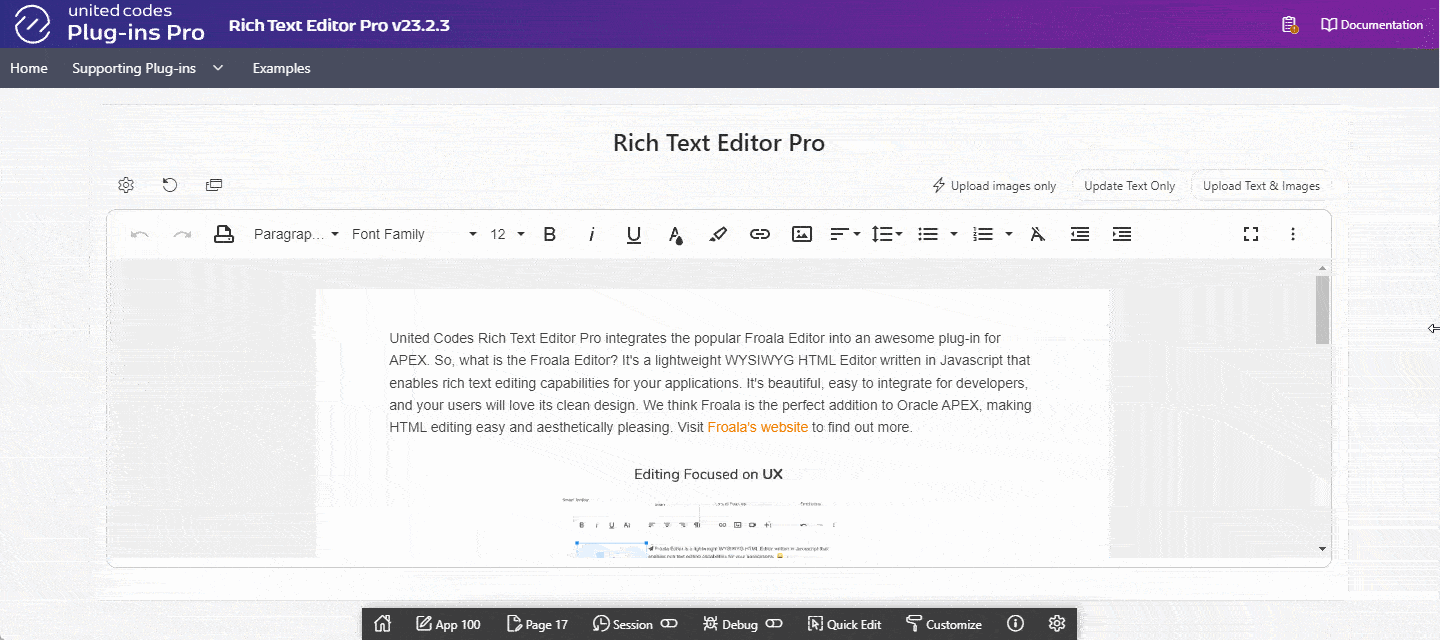Image resolution: width=1440 pixels, height=640 pixels.
Task: Click the Clear Formatting icon
Action: coord(1038,234)
